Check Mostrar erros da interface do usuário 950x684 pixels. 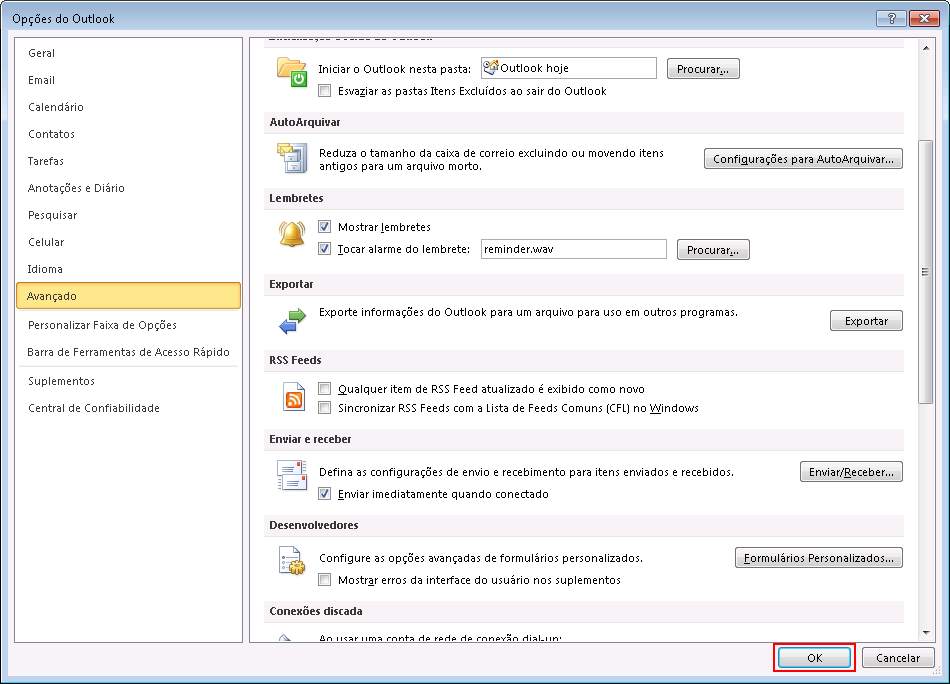coord(325,579)
